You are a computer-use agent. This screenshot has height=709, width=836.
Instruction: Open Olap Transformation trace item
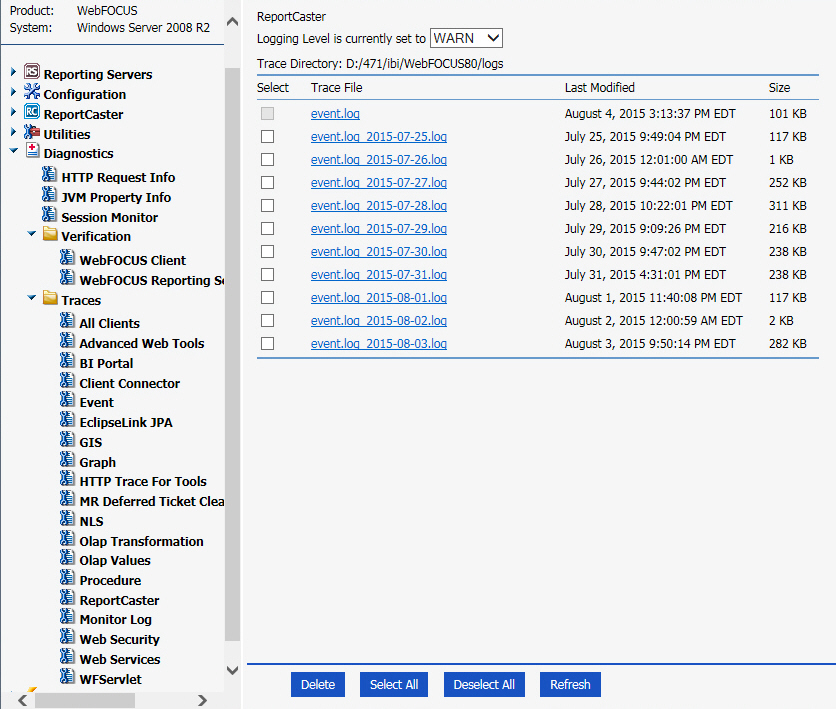tap(141, 541)
